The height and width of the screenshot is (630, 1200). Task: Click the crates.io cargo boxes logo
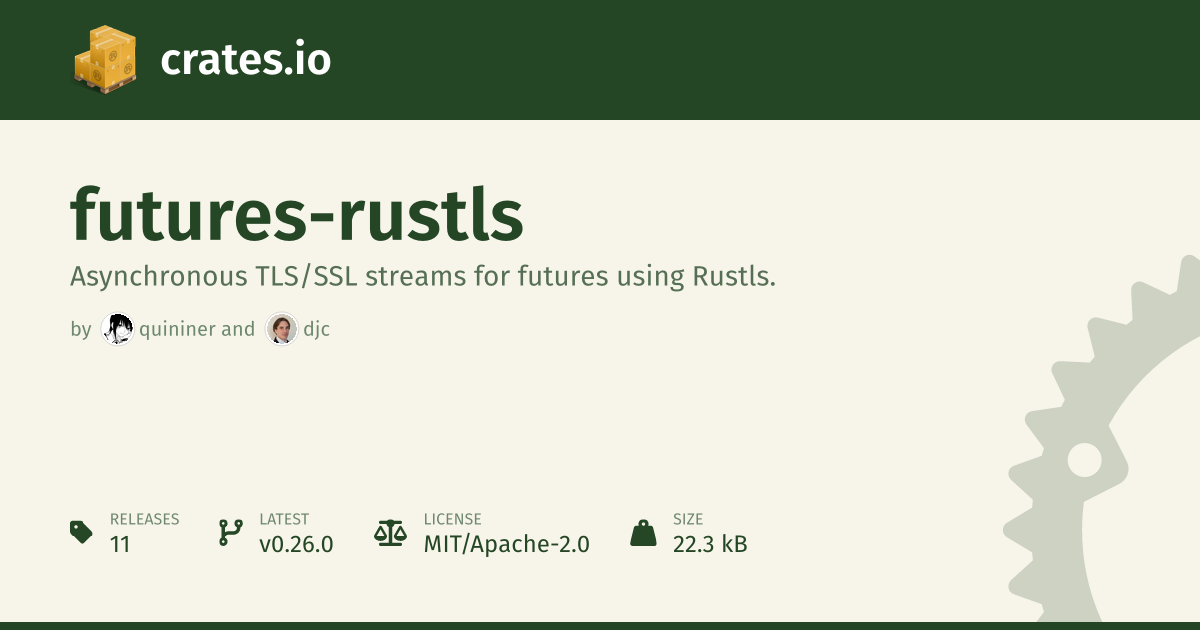[x=104, y=60]
